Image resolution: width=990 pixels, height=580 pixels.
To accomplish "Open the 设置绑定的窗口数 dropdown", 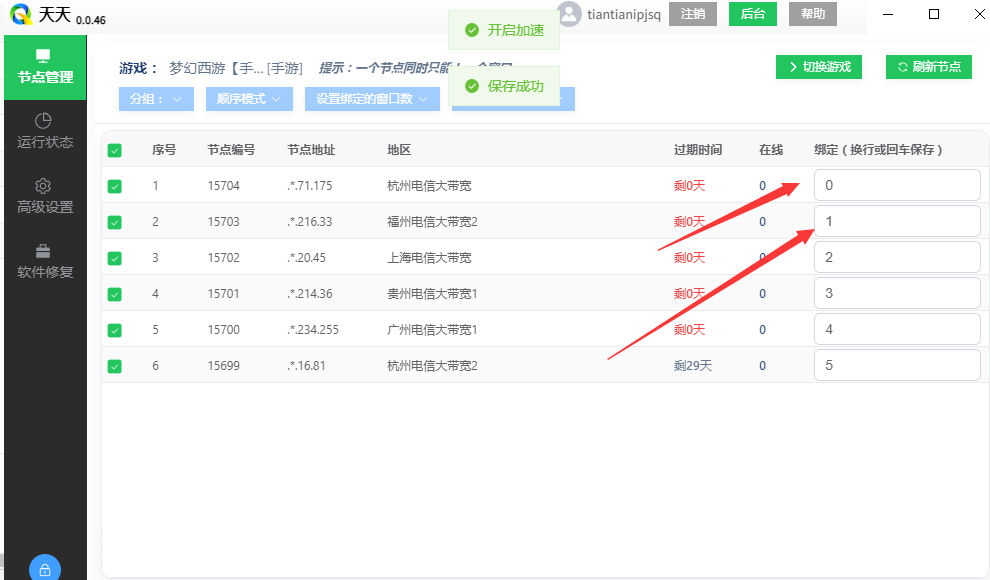I will tap(372, 99).
